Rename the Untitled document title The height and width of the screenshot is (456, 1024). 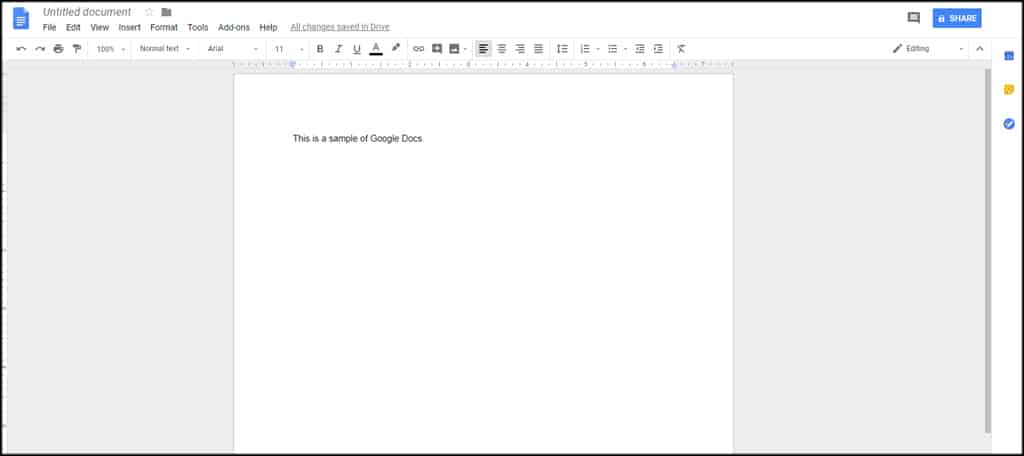87,12
